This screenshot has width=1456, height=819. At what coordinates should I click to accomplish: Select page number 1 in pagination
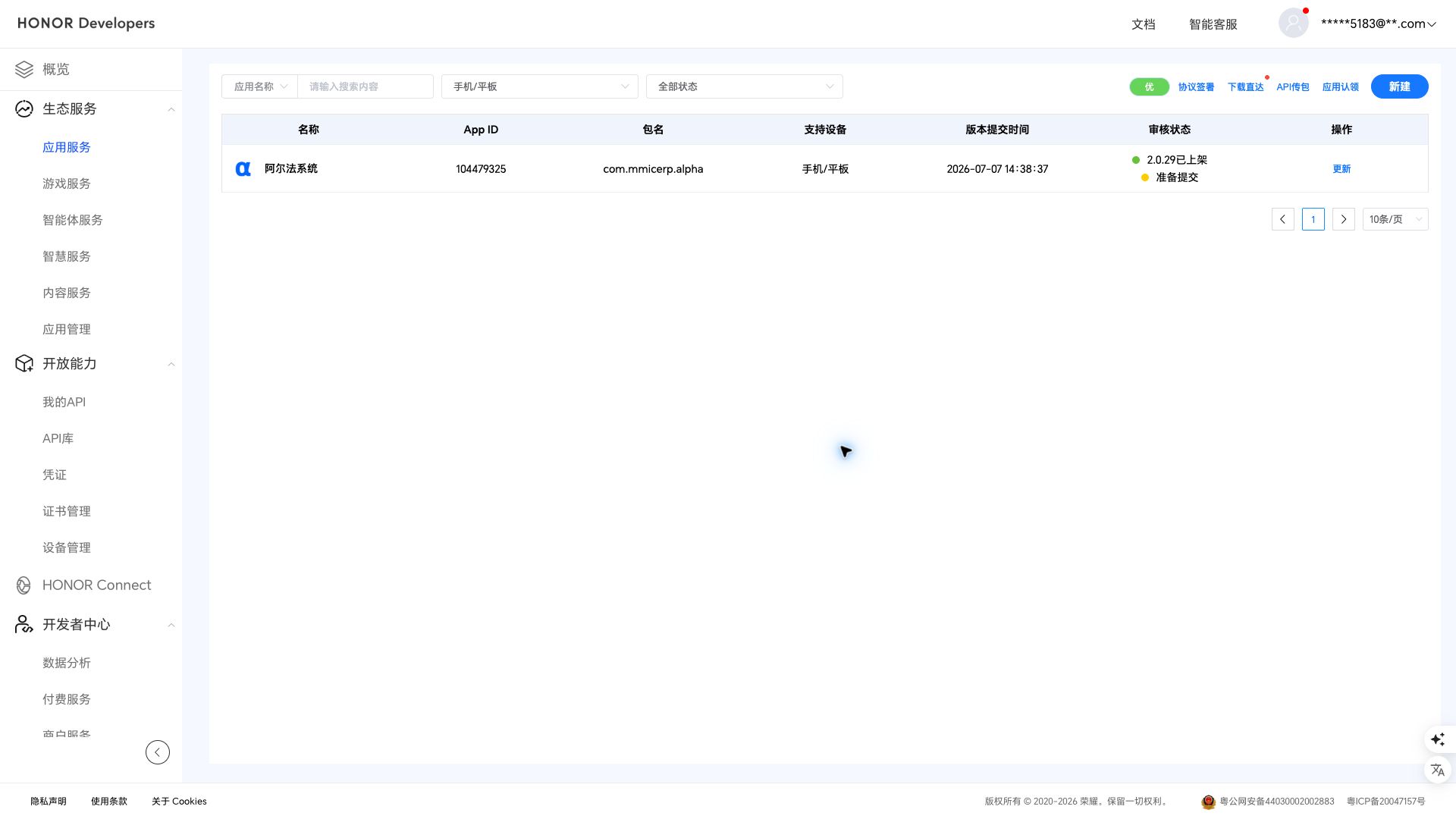point(1313,219)
